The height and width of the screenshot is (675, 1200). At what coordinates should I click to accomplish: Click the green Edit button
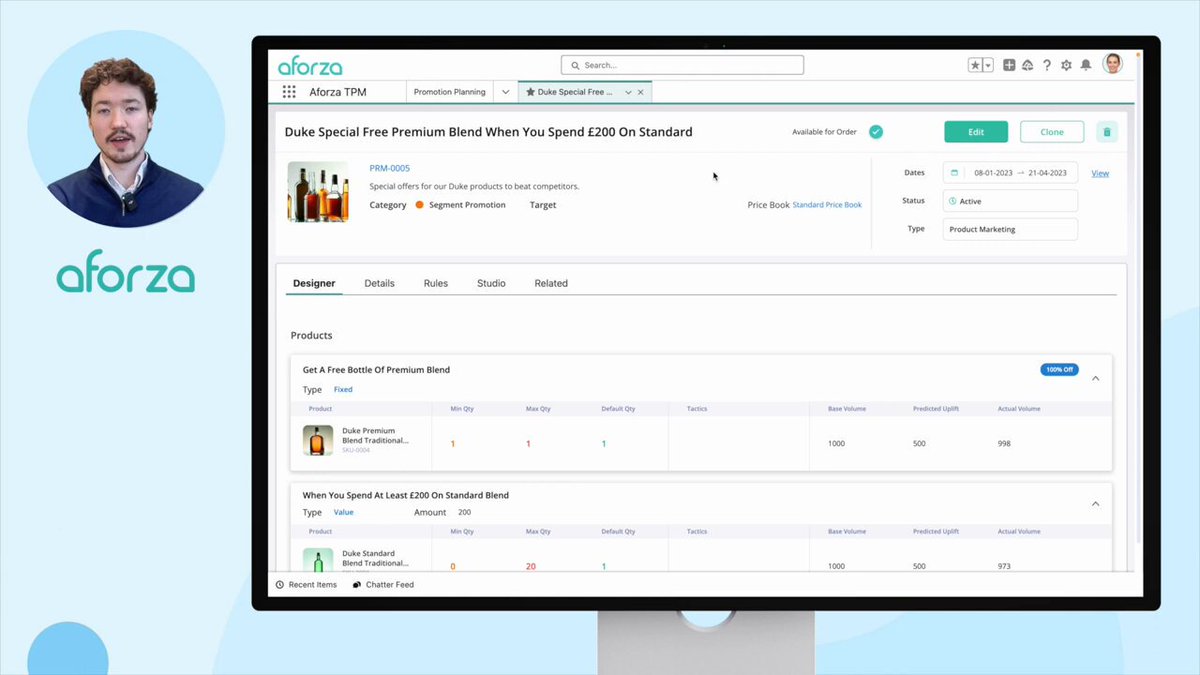click(976, 132)
